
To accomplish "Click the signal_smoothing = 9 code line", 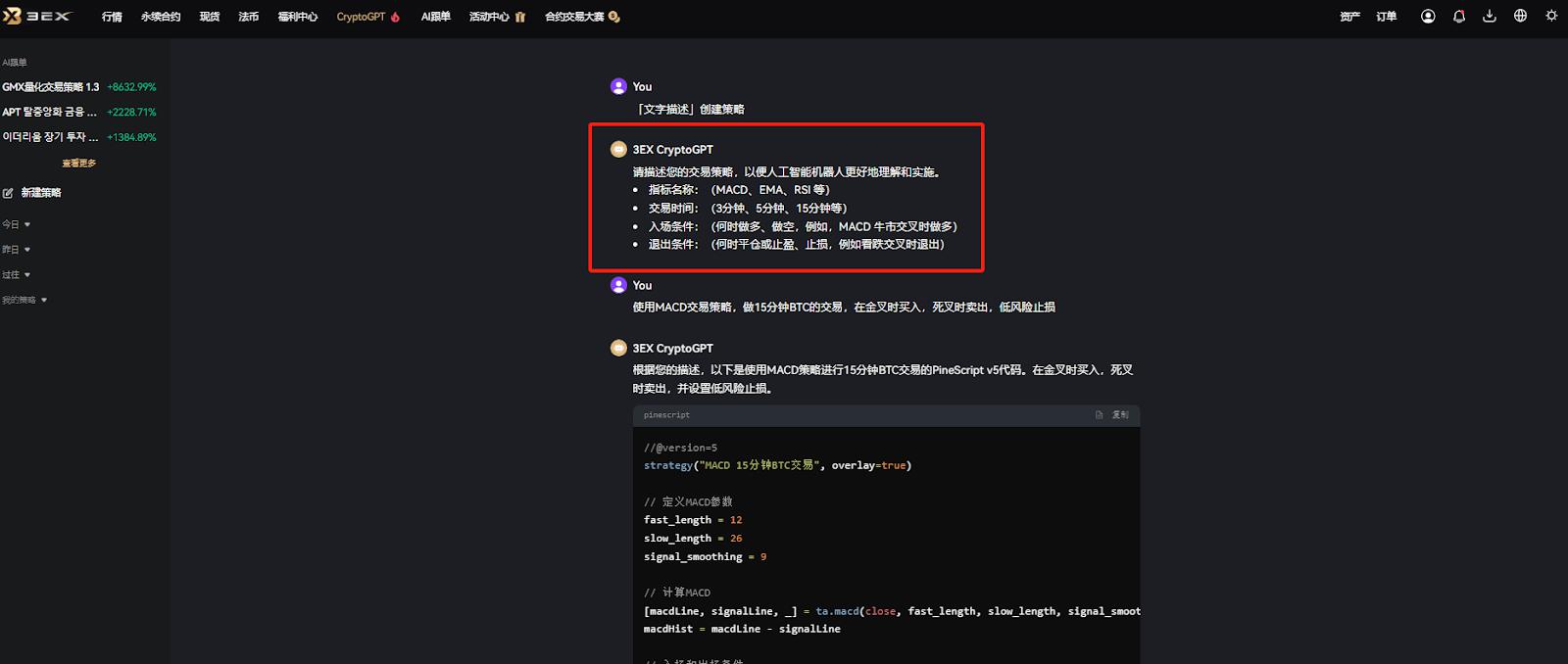I will tap(706, 556).
